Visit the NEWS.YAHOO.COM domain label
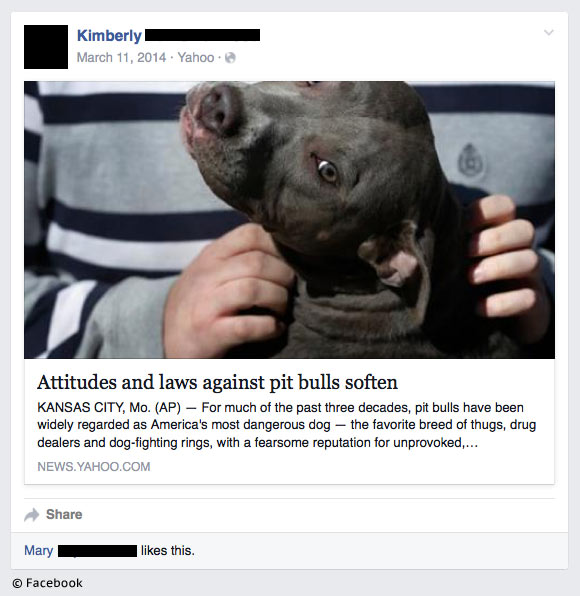This screenshot has width=580, height=596. (x=93, y=466)
